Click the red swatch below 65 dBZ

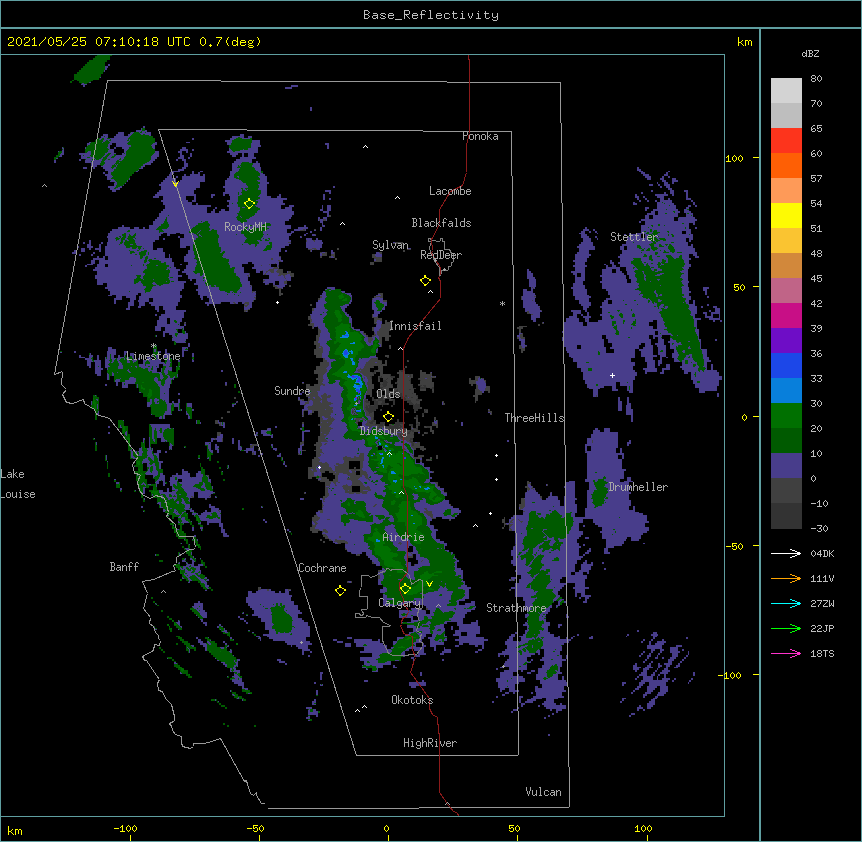pyautogui.click(x=786, y=141)
